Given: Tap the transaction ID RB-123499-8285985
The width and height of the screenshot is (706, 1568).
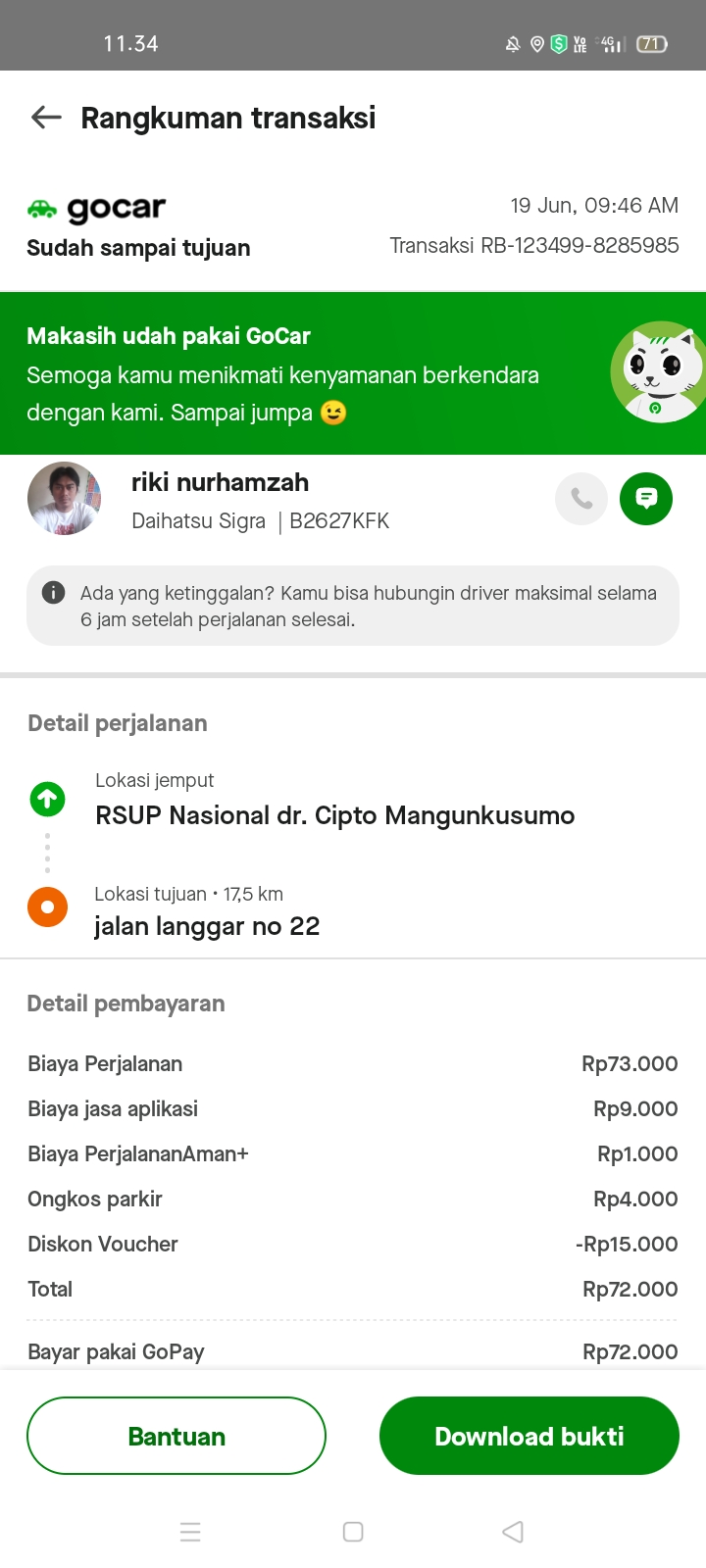Looking at the screenshot, I should click(534, 245).
